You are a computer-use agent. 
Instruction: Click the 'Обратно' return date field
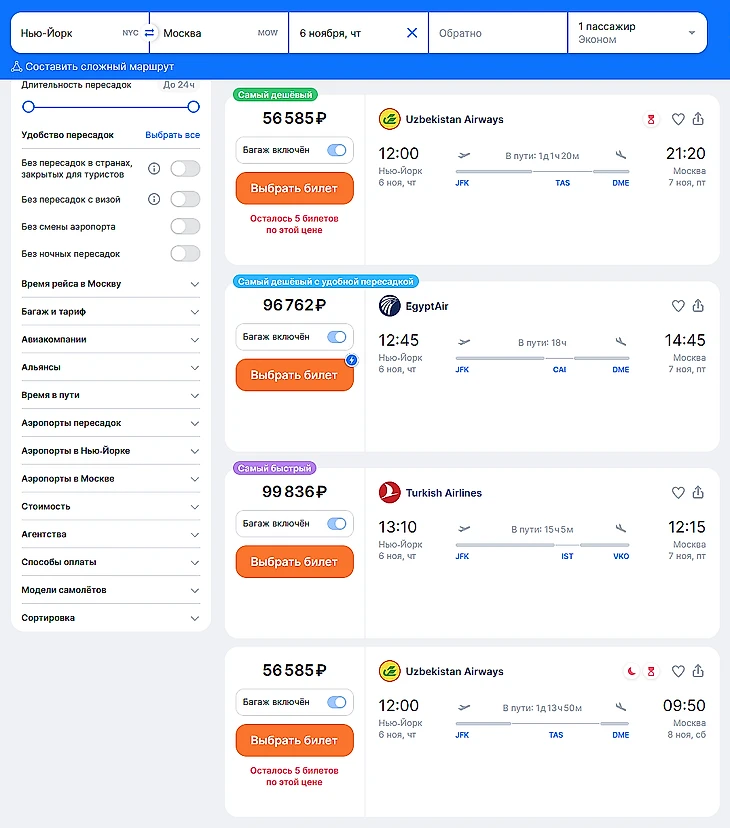[x=498, y=33]
